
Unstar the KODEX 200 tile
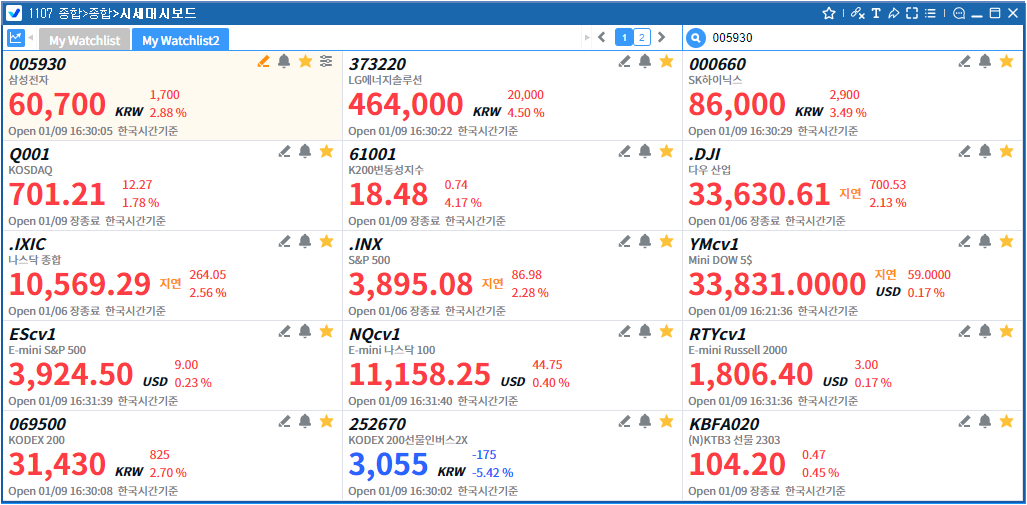click(326, 421)
